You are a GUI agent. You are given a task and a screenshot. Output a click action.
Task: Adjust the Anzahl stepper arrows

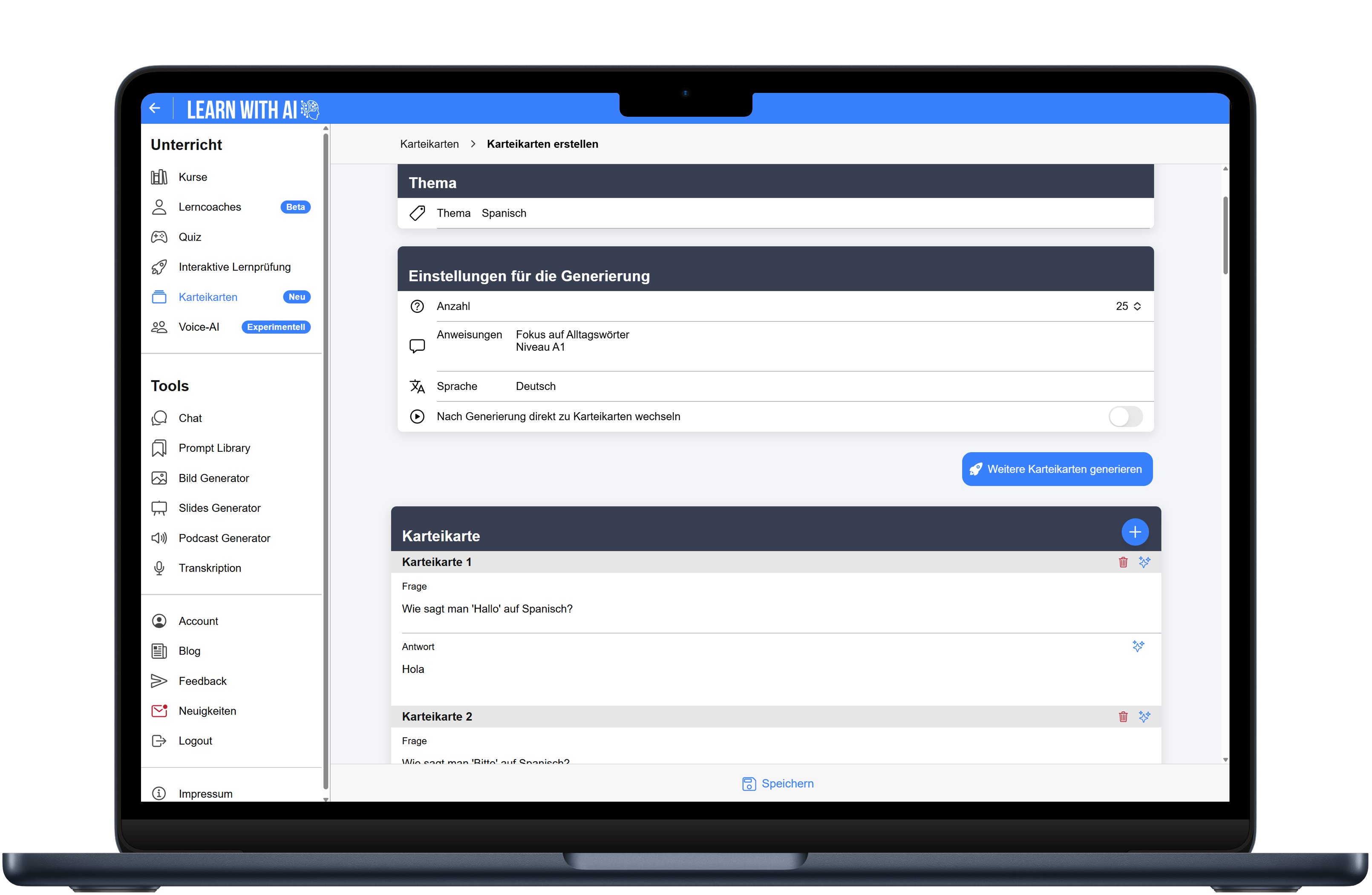(1137, 306)
